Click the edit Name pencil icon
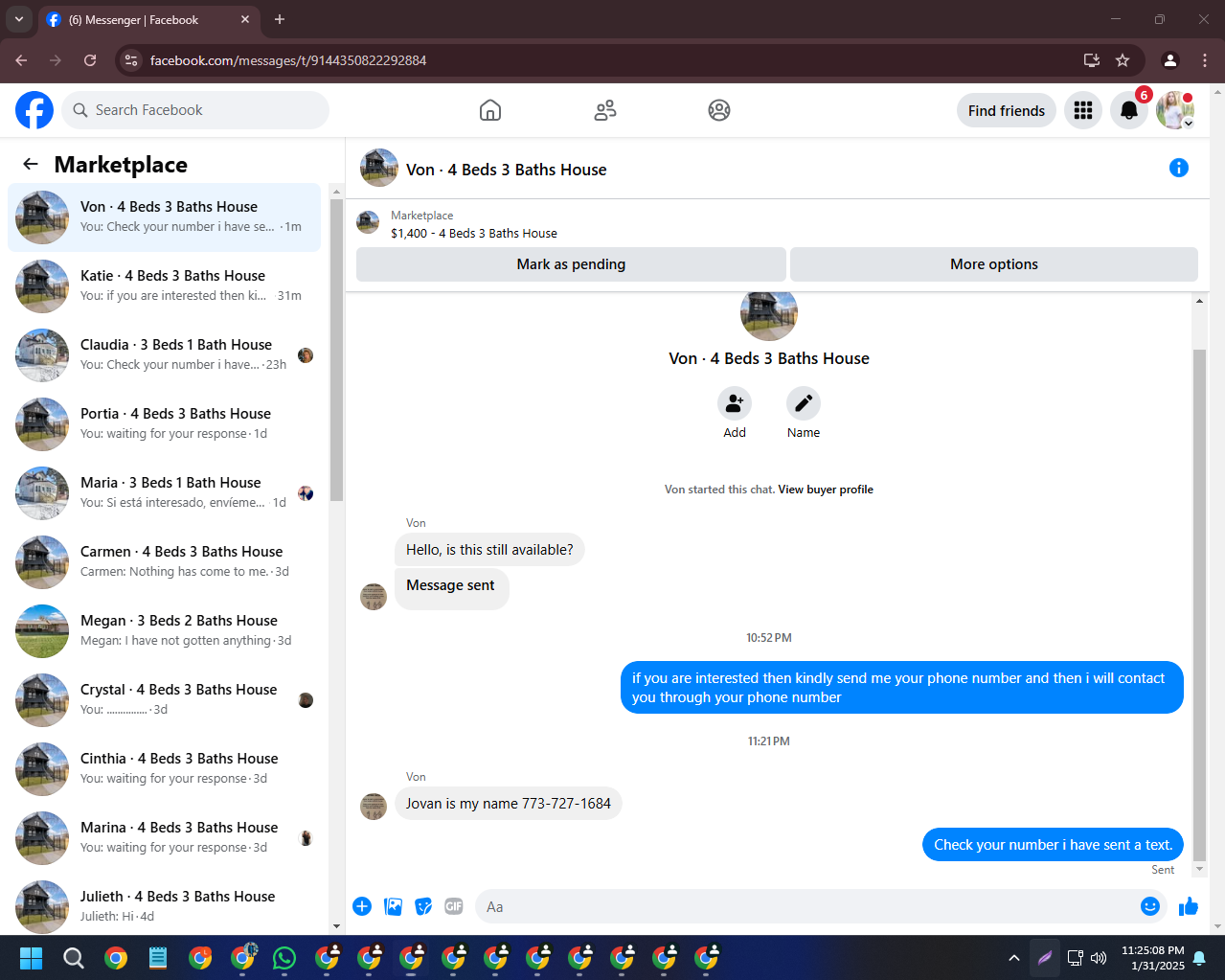Viewport: 1225px width, 980px height. tap(804, 403)
